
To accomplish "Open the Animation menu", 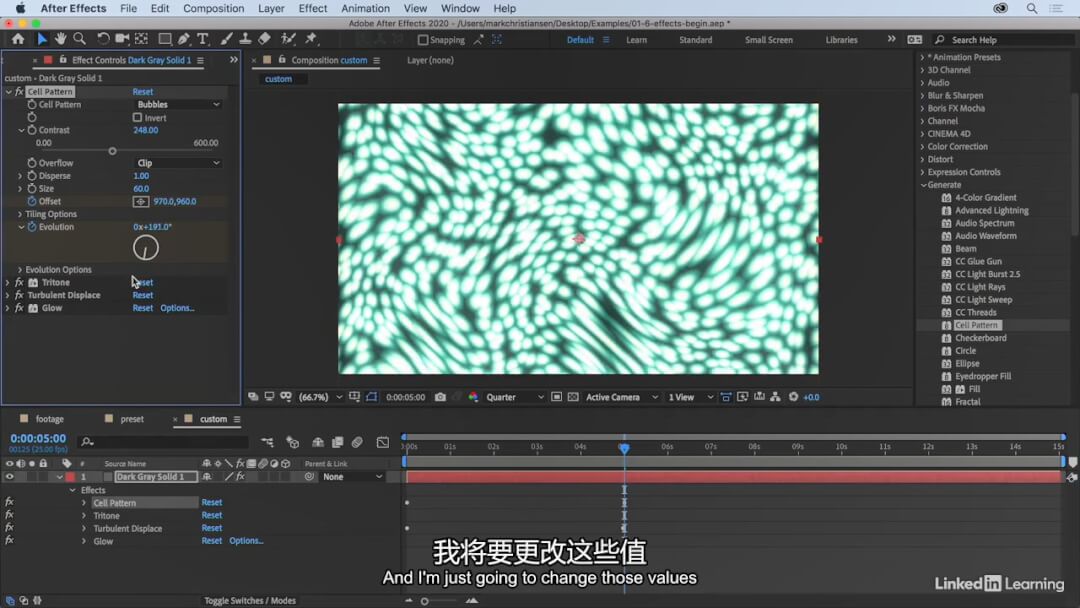I will (365, 8).
